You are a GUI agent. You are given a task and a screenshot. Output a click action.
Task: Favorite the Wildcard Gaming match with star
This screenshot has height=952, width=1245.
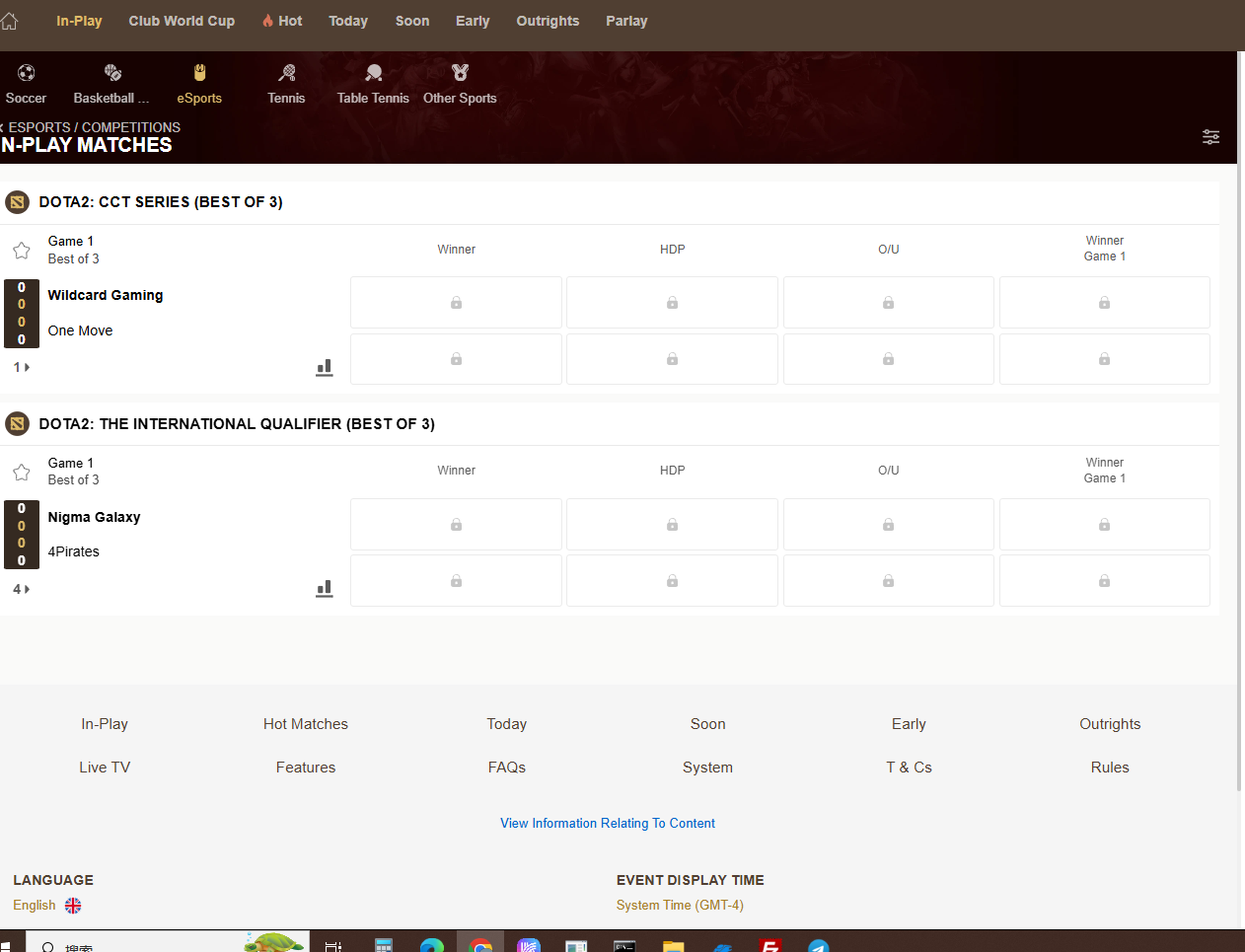click(x=21, y=250)
